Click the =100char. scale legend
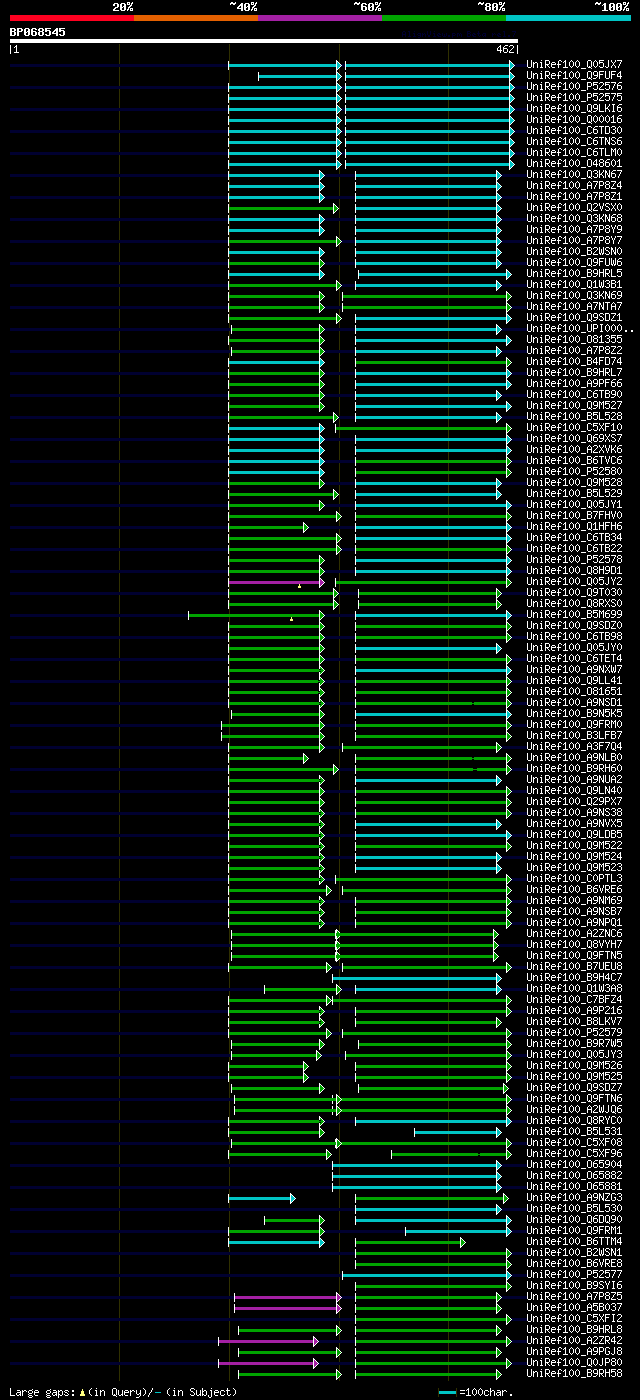Image resolution: width=640 pixels, height=1400 pixels. 476,1392
